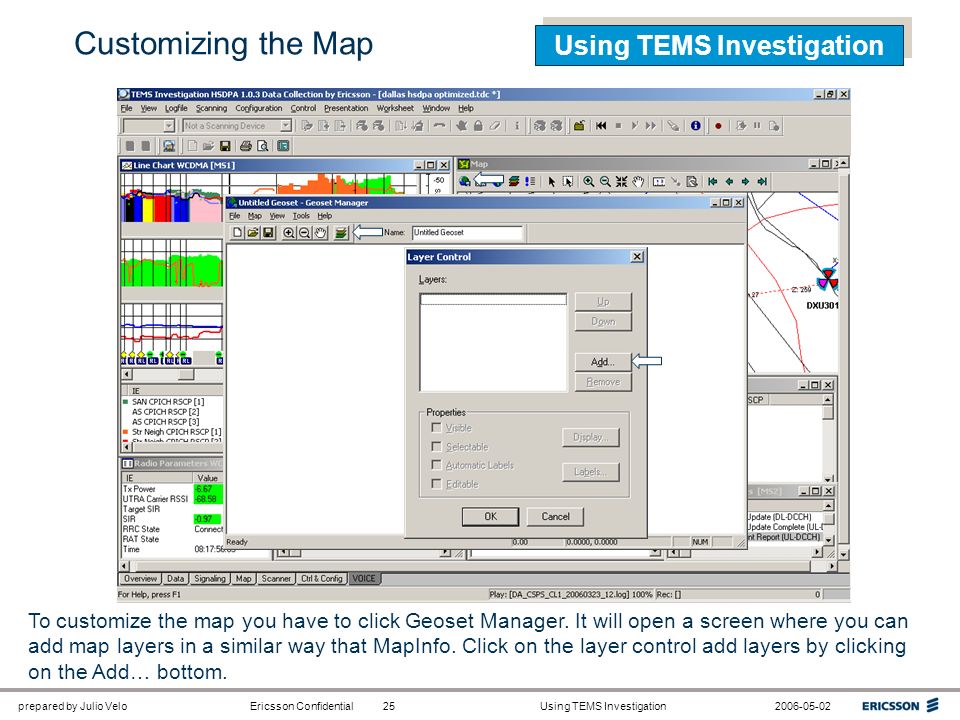Screen dimensions: 960x720
Task: Confirm Layer Control with OK
Action: pyautogui.click(x=490, y=517)
